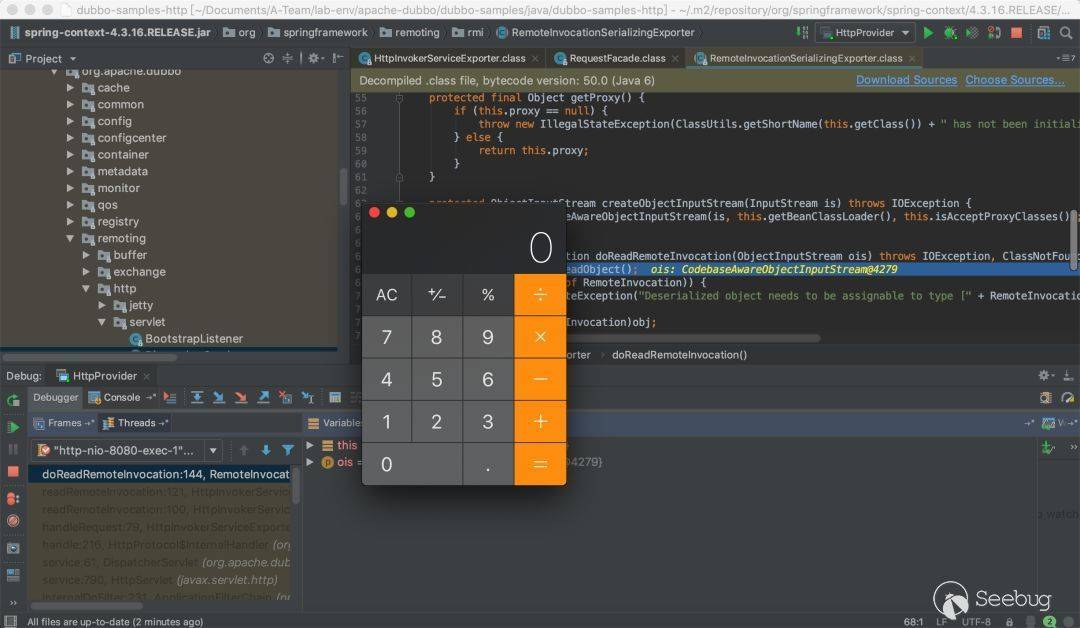This screenshot has width=1080, height=628.
Task: Click the Step Over debugger icon
Action: (x=197, y=397)
